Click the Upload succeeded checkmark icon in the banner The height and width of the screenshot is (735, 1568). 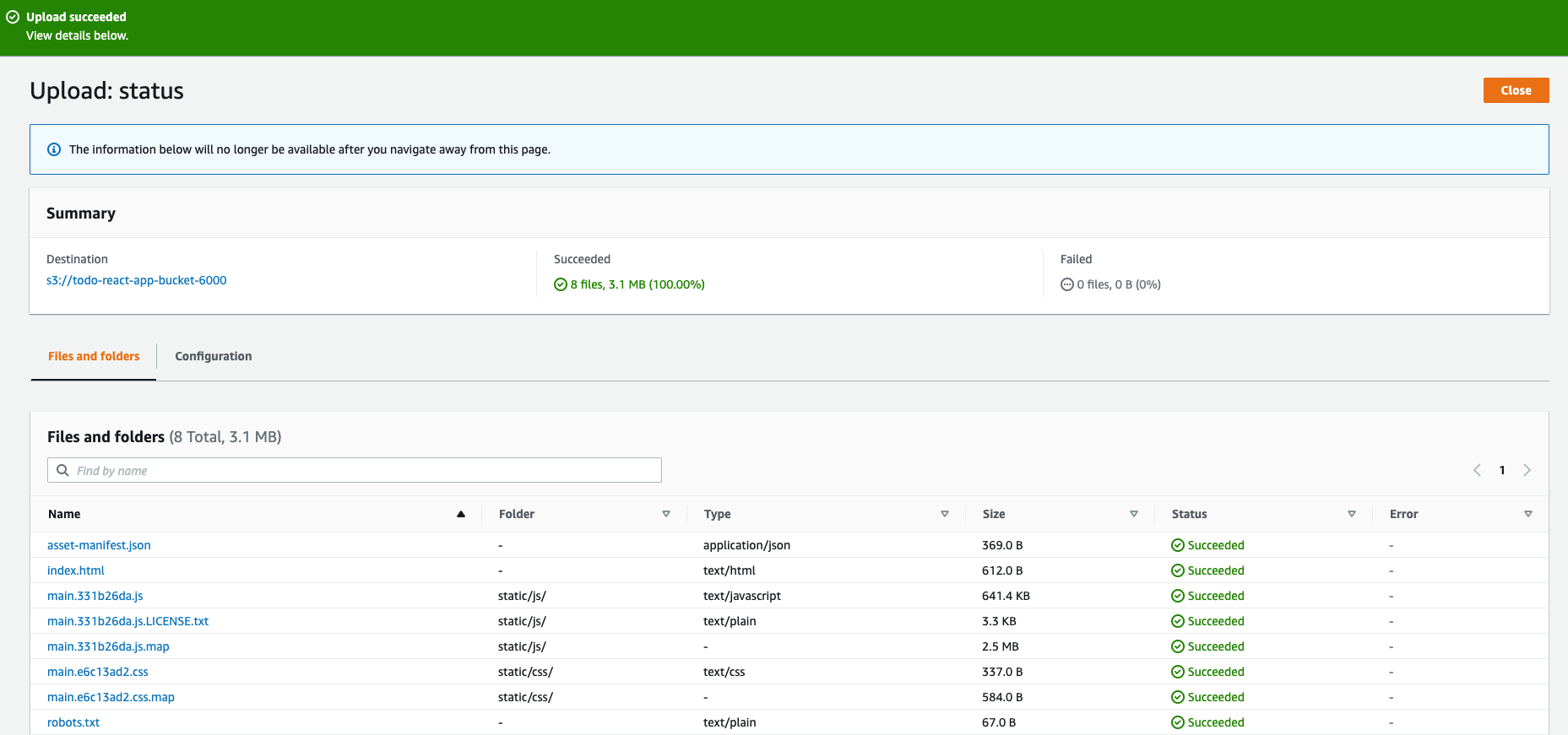pos(13,17)
